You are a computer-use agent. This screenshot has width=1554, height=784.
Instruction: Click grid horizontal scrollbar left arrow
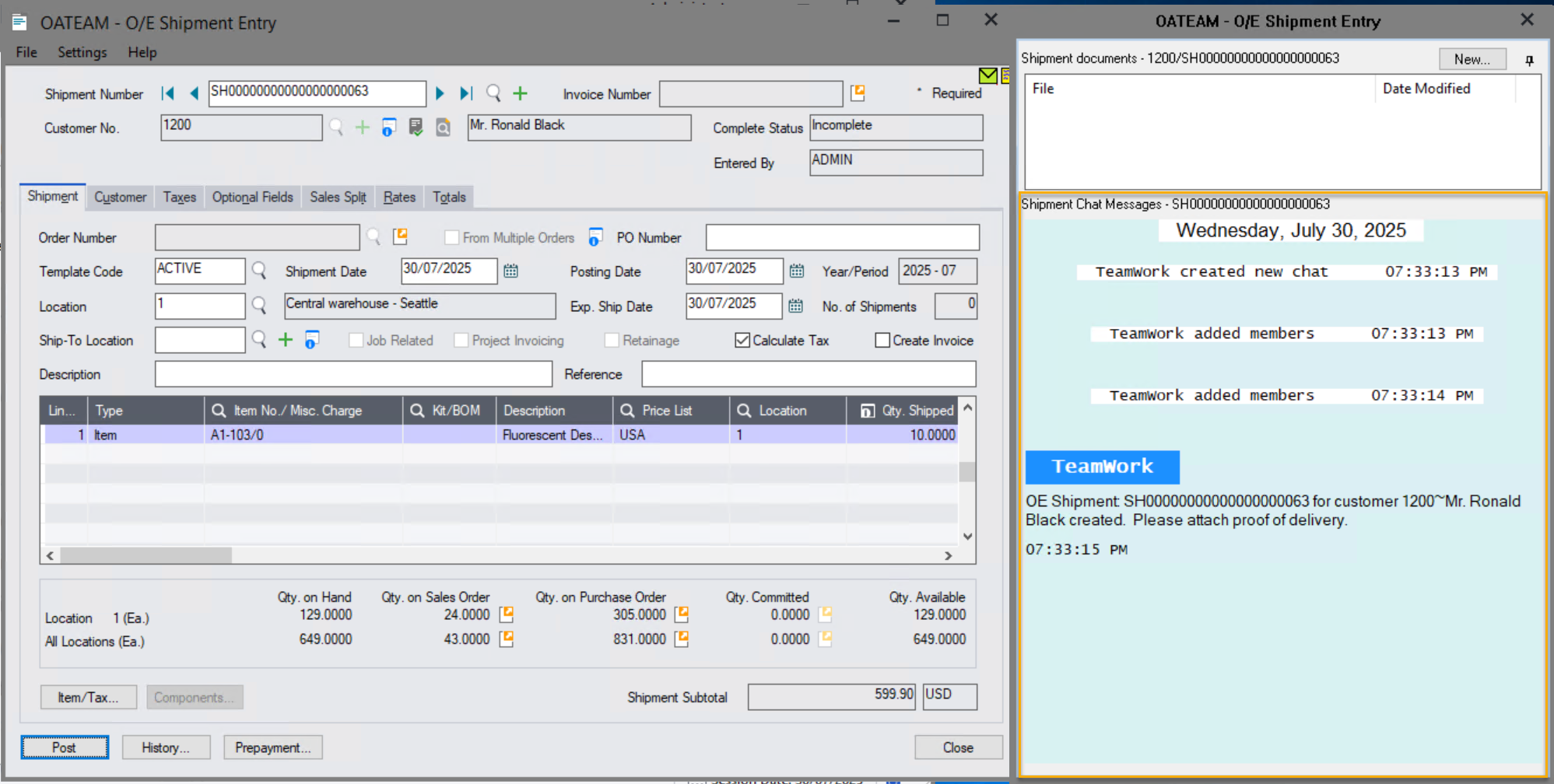coord(51,555)
